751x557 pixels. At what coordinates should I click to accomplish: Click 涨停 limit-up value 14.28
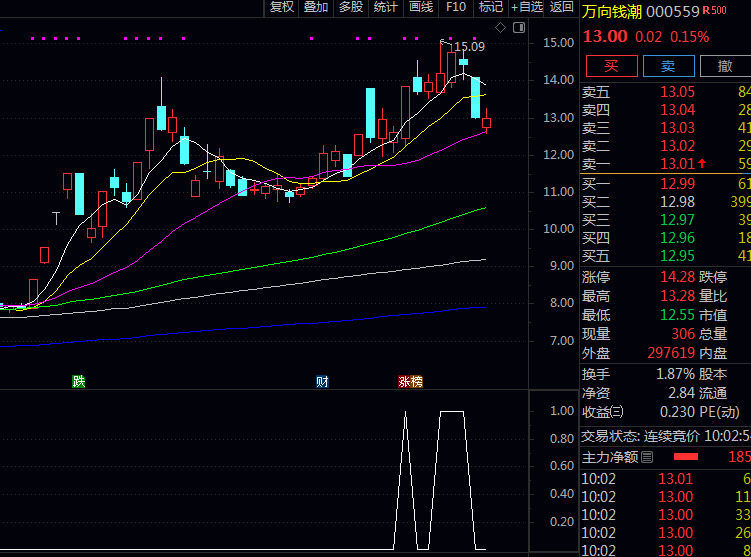(x=677, y=277)
